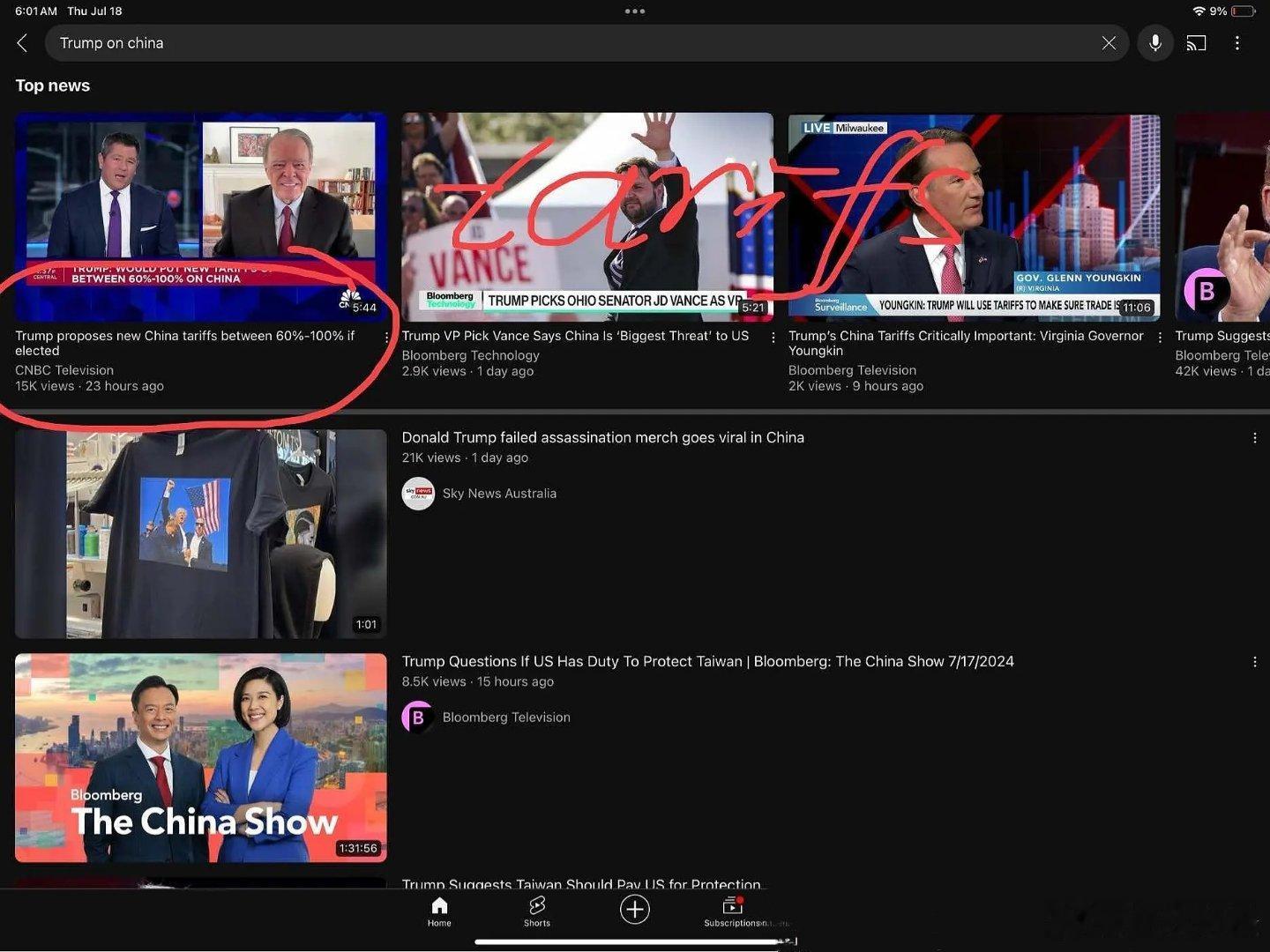This screenshot has width=1270, height=952.
Task: Clear the search text with X icon
Action: pyautogui.click(x=1109, y=43)
